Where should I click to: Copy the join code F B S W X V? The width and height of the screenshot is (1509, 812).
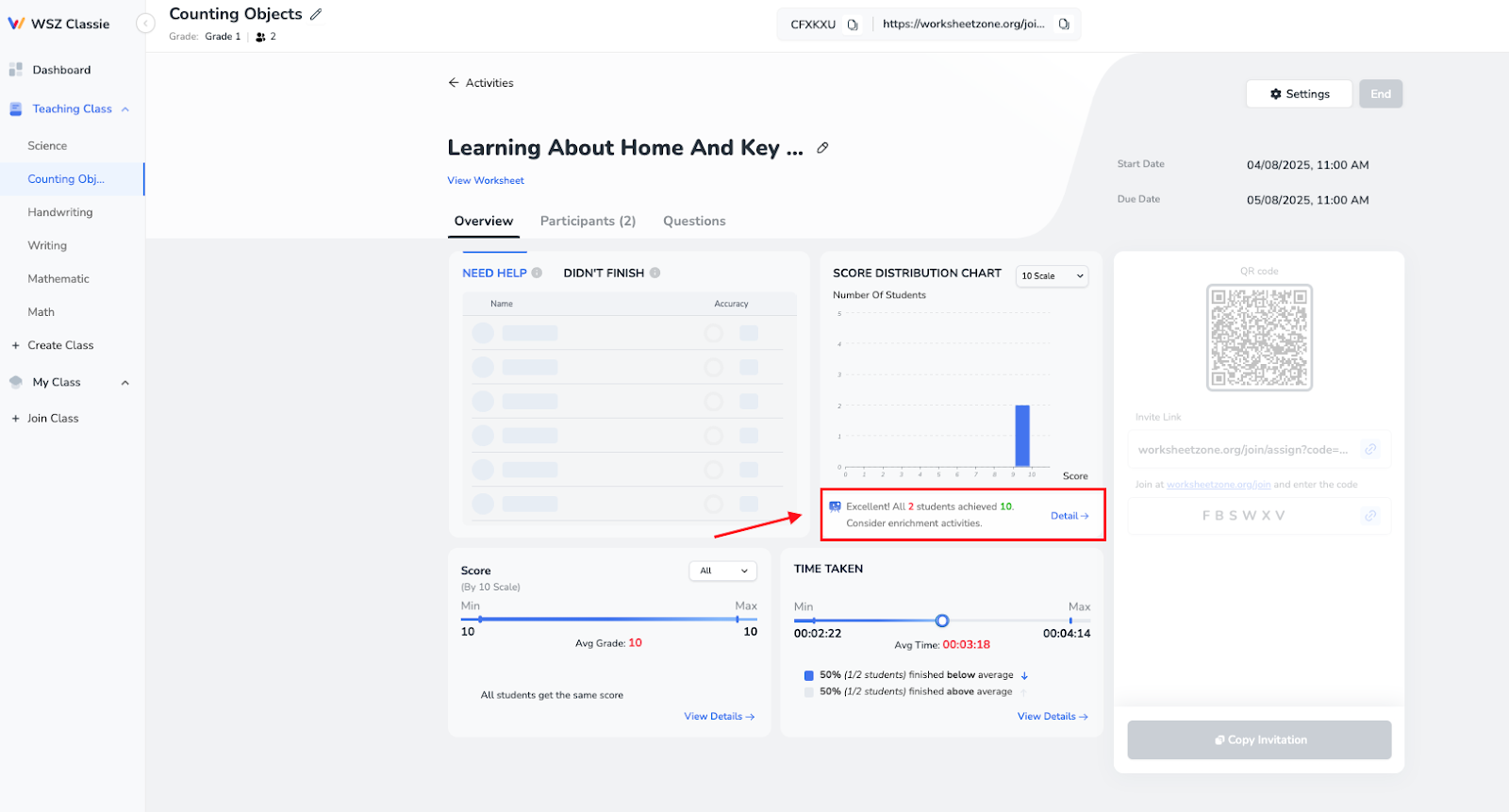coord(1370,515)
